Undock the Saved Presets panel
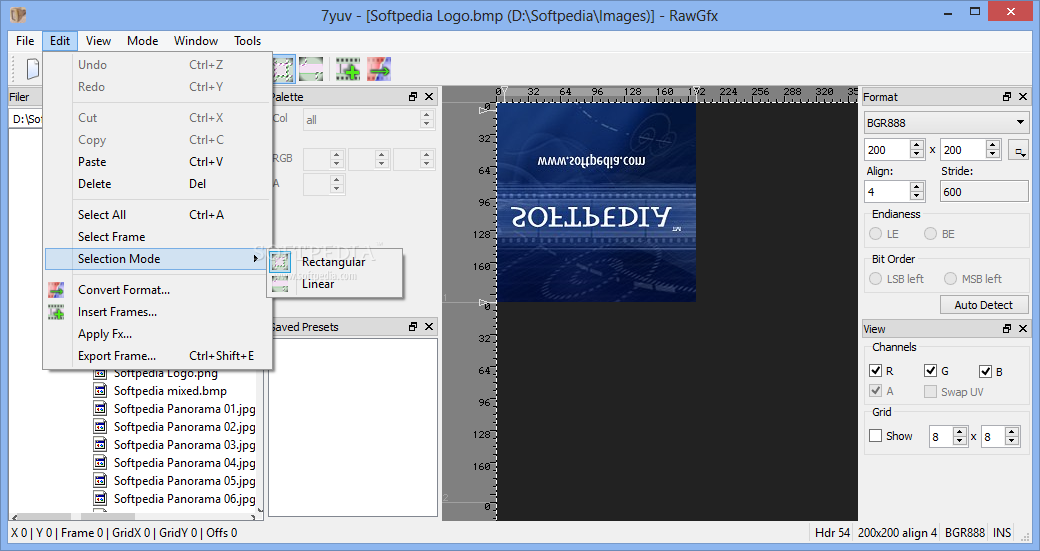 [413, 327]
